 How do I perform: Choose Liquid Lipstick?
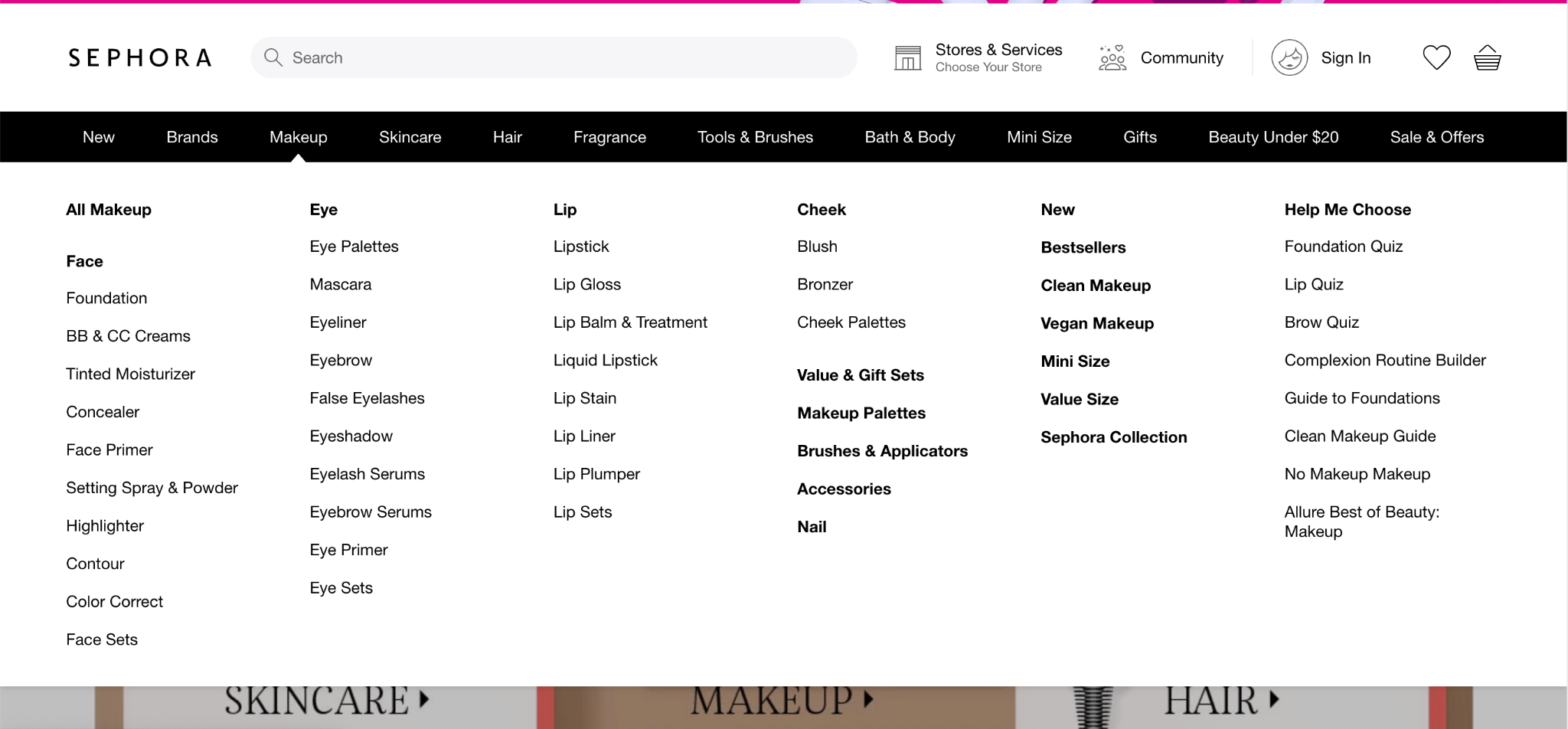point(606,360)
